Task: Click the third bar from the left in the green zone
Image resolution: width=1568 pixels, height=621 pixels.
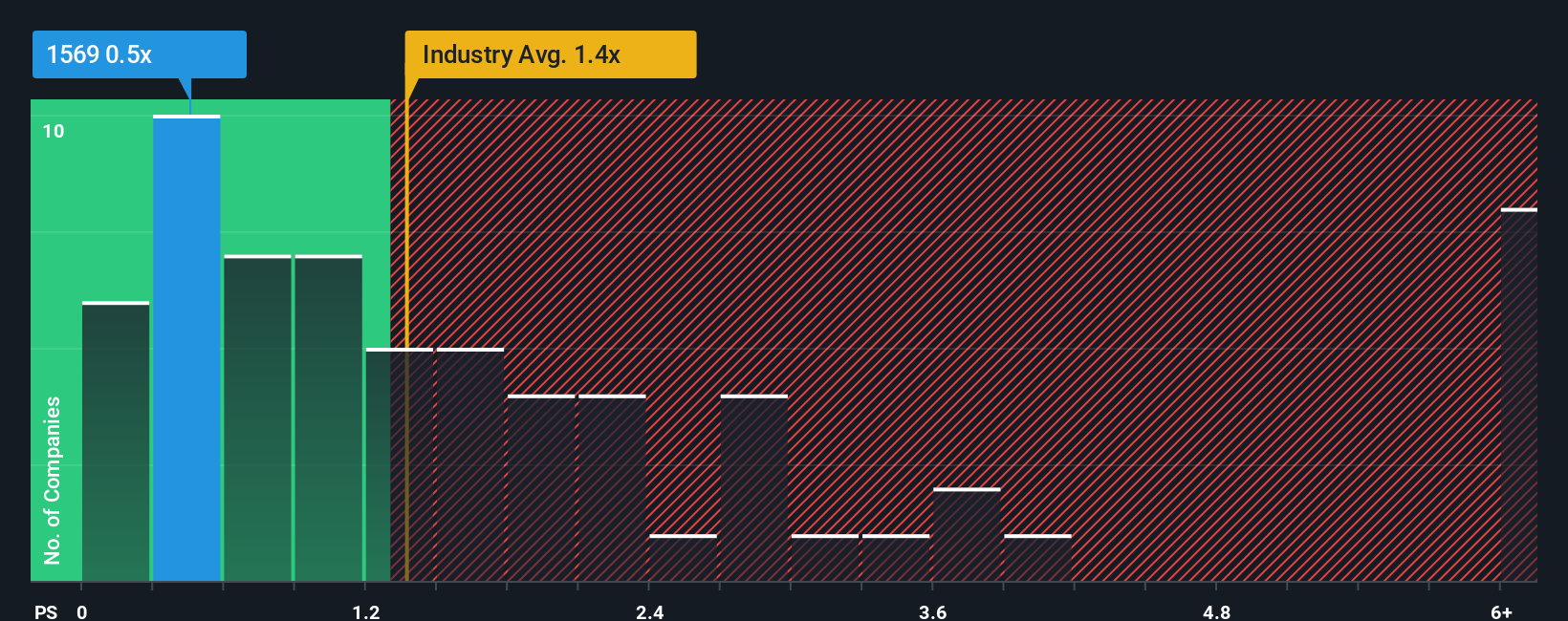Action: pos(257,418)
